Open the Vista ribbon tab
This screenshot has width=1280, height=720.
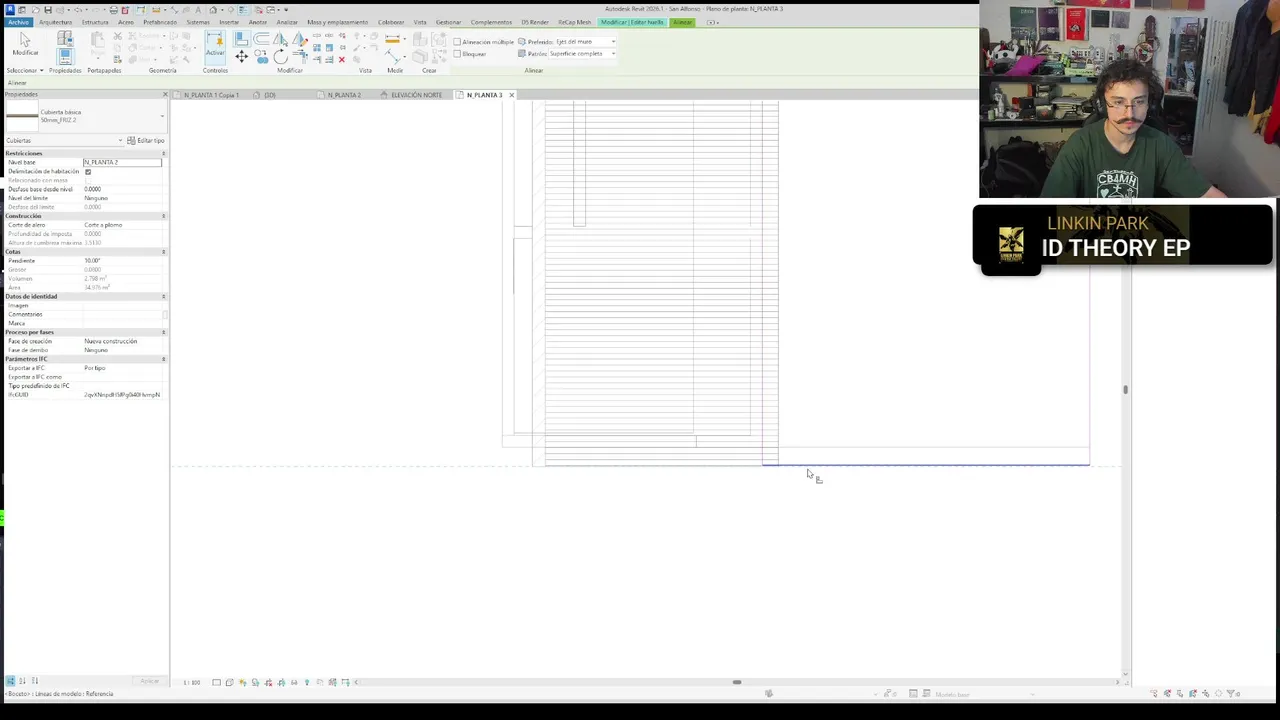(x=420, y=22)
